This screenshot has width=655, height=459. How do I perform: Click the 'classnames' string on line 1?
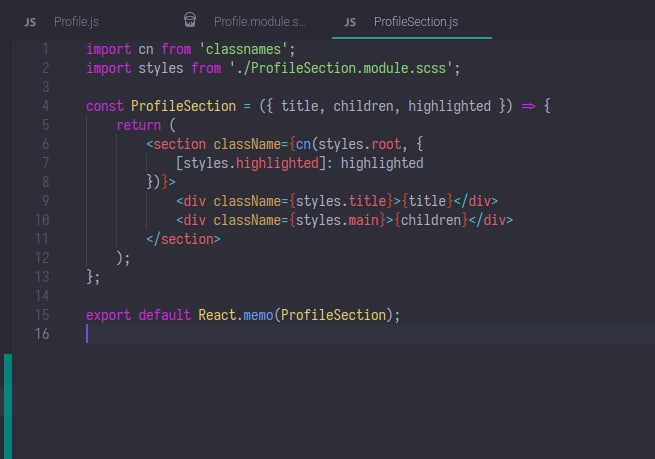243,49
